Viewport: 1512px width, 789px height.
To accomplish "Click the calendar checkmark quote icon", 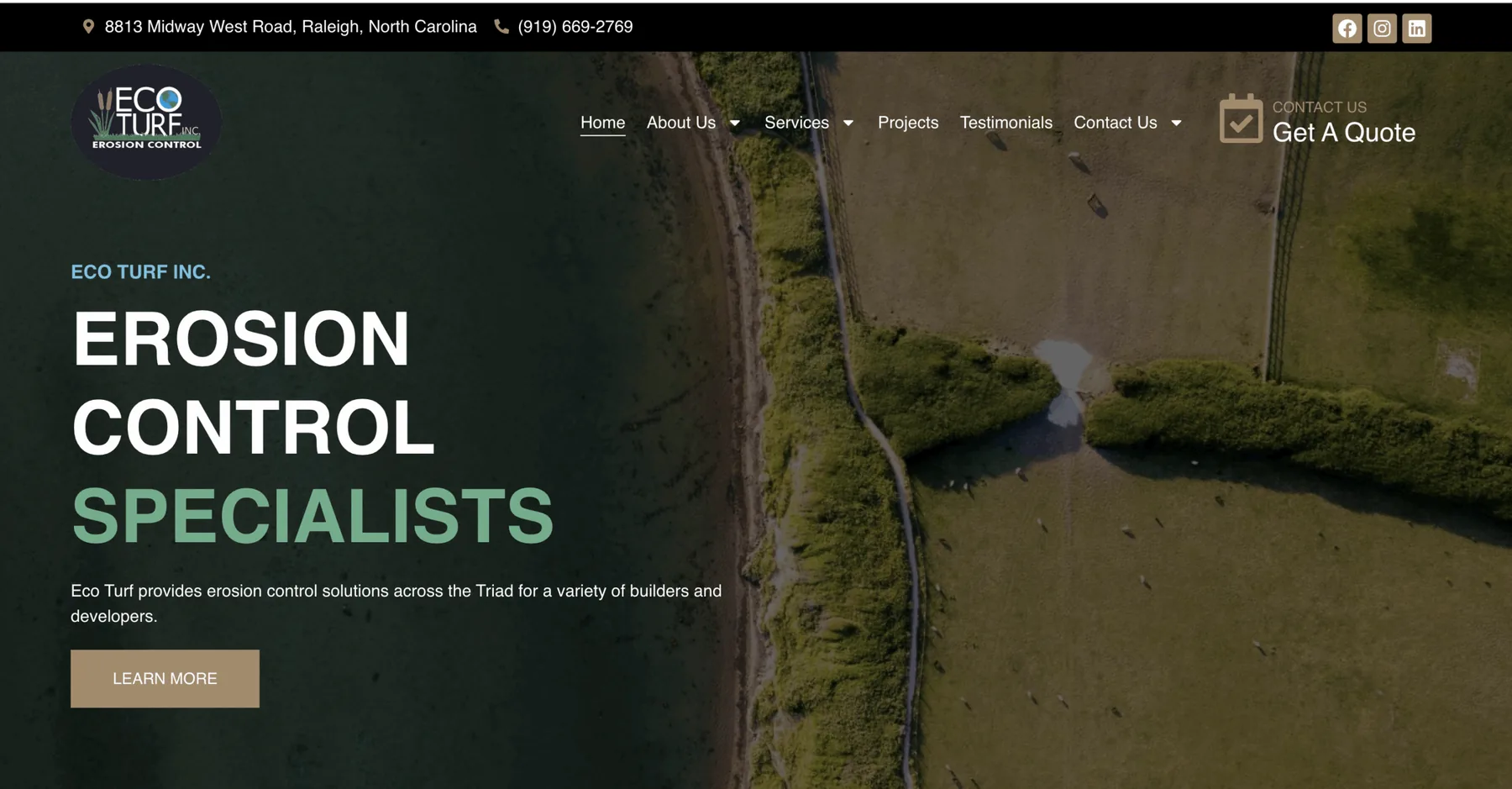I will click(x=1241, y=118).
